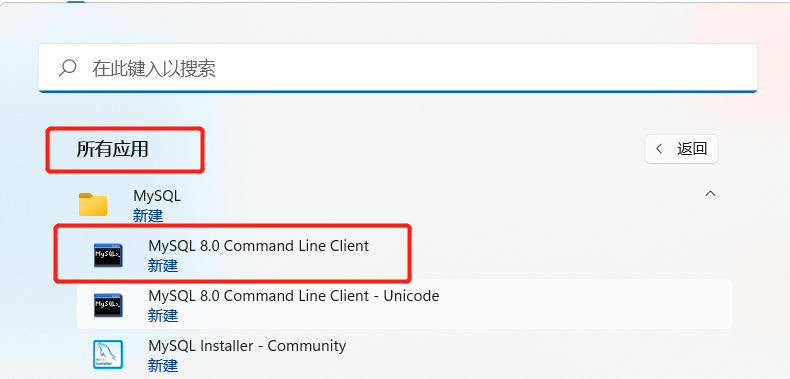This screenshot has width=790, height=379.
Task: Click 新建 label under MySQL Installer - Community
Action: pyautogui.click(x=163, y=365)
